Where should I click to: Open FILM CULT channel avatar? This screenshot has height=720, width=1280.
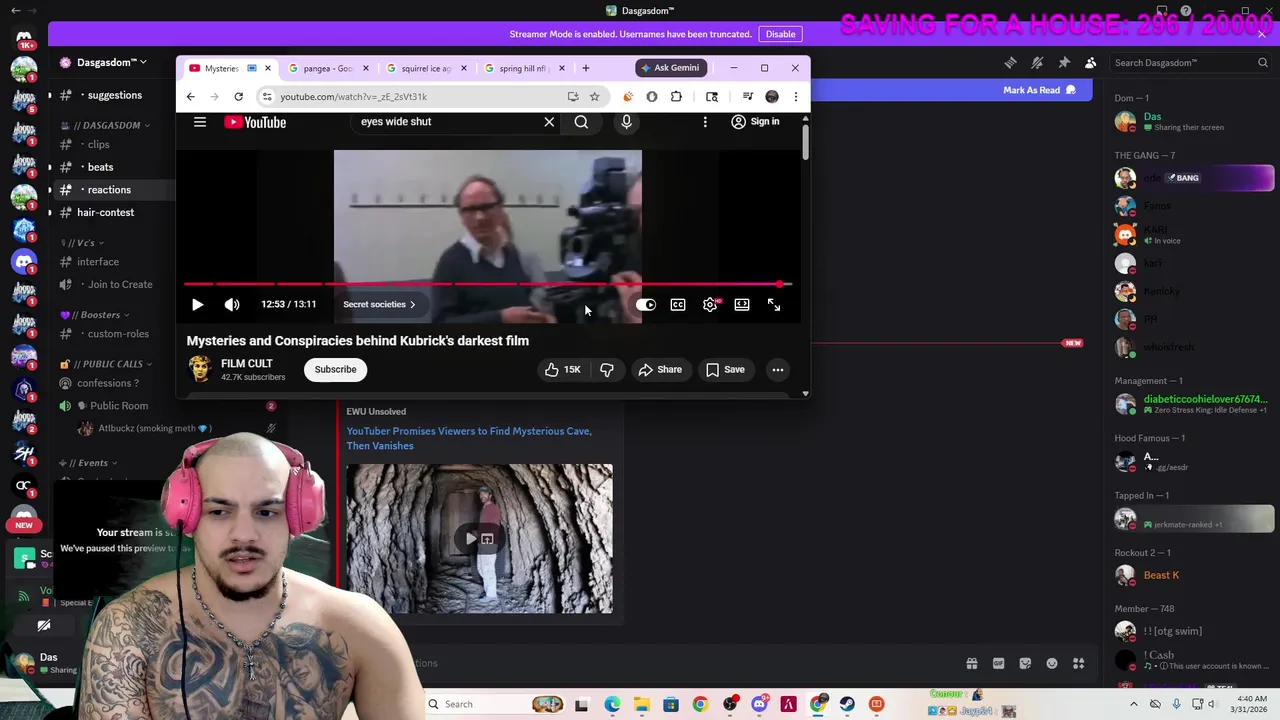200,369
